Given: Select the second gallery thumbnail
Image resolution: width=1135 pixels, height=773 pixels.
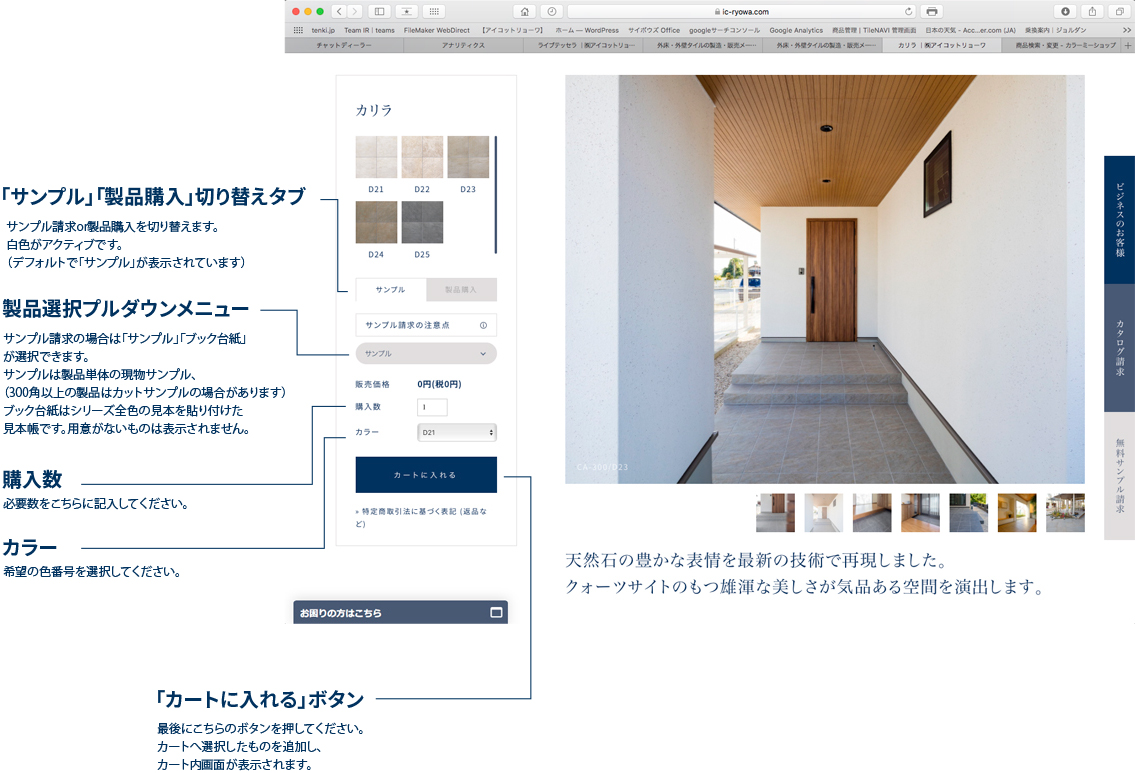Looking at the screenshot, I should point(824,512).
